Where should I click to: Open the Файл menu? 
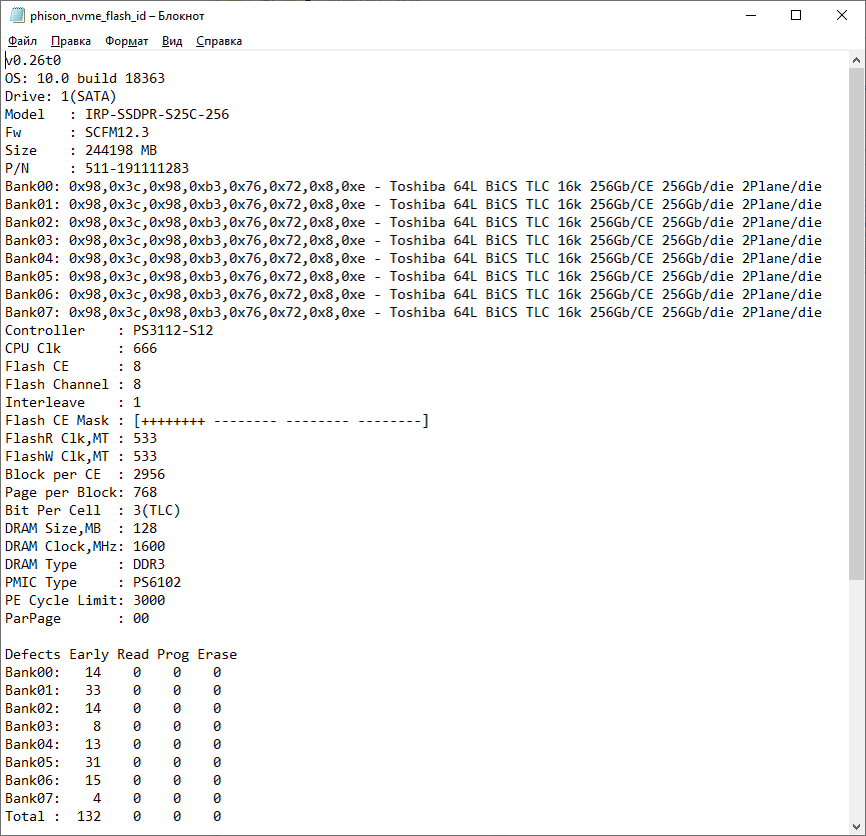(22, 41)
